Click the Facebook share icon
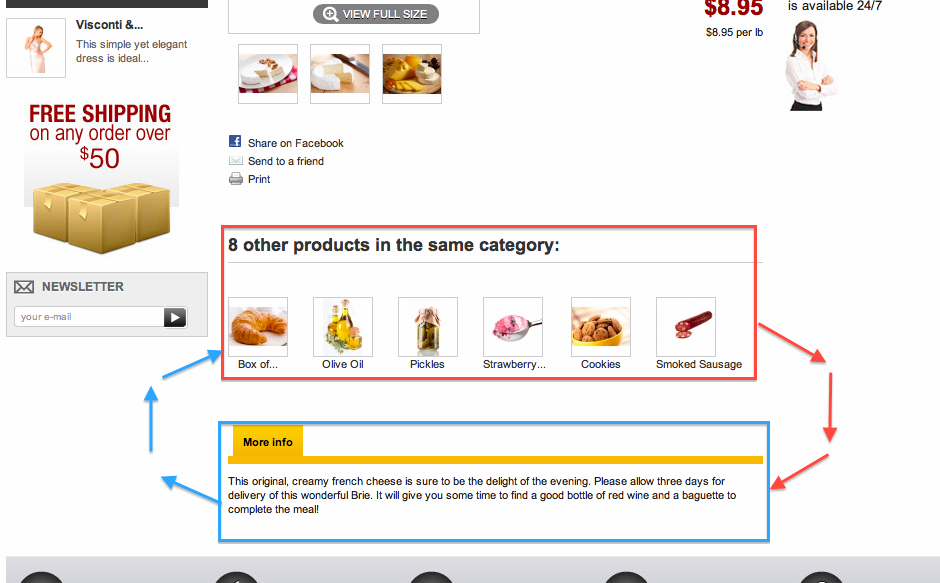The height and width of the screenshot is (583, 940). click(235, 142)
